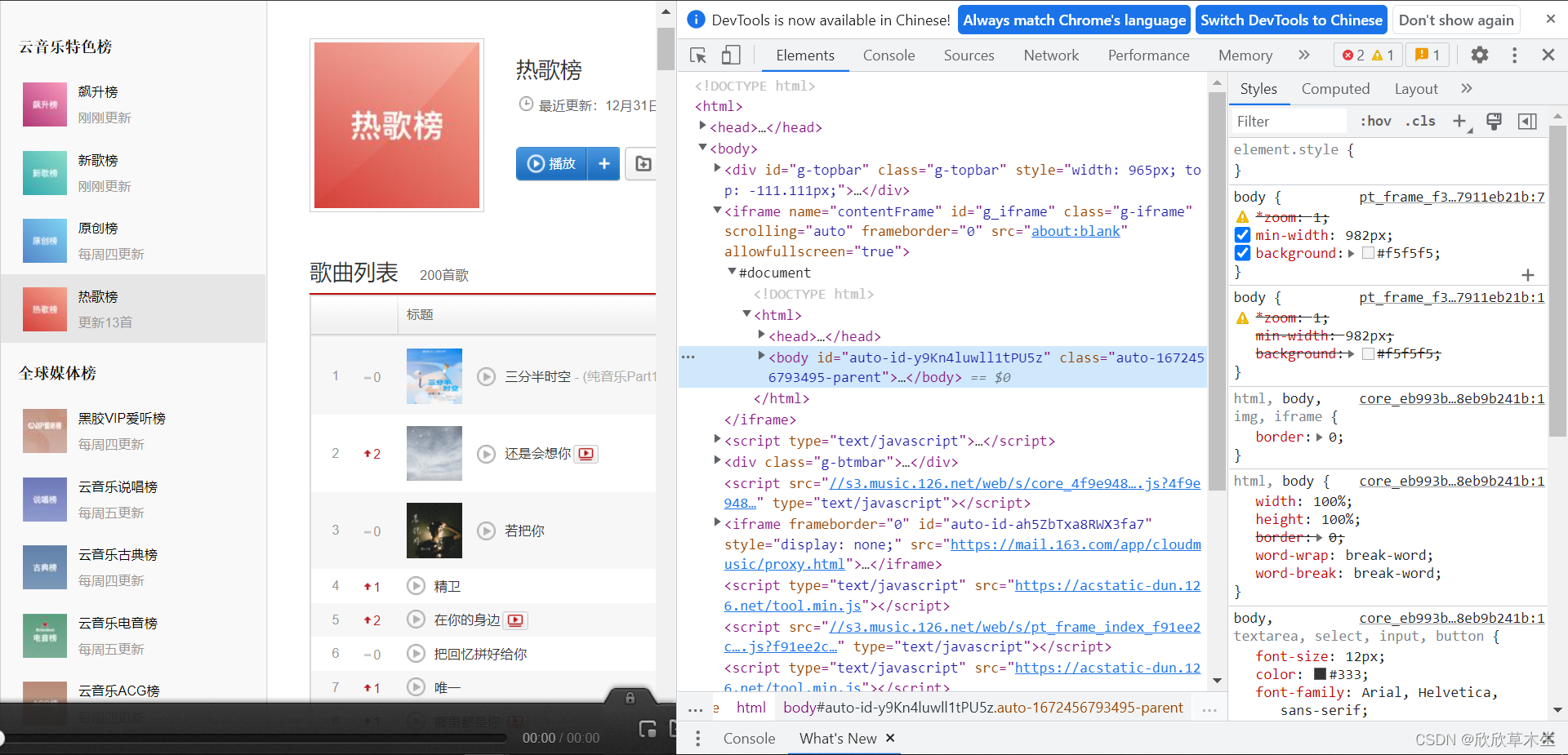Toggle rendering emulations paintbrush icon
This screenshot has width=1568, height=755.
1494,122
